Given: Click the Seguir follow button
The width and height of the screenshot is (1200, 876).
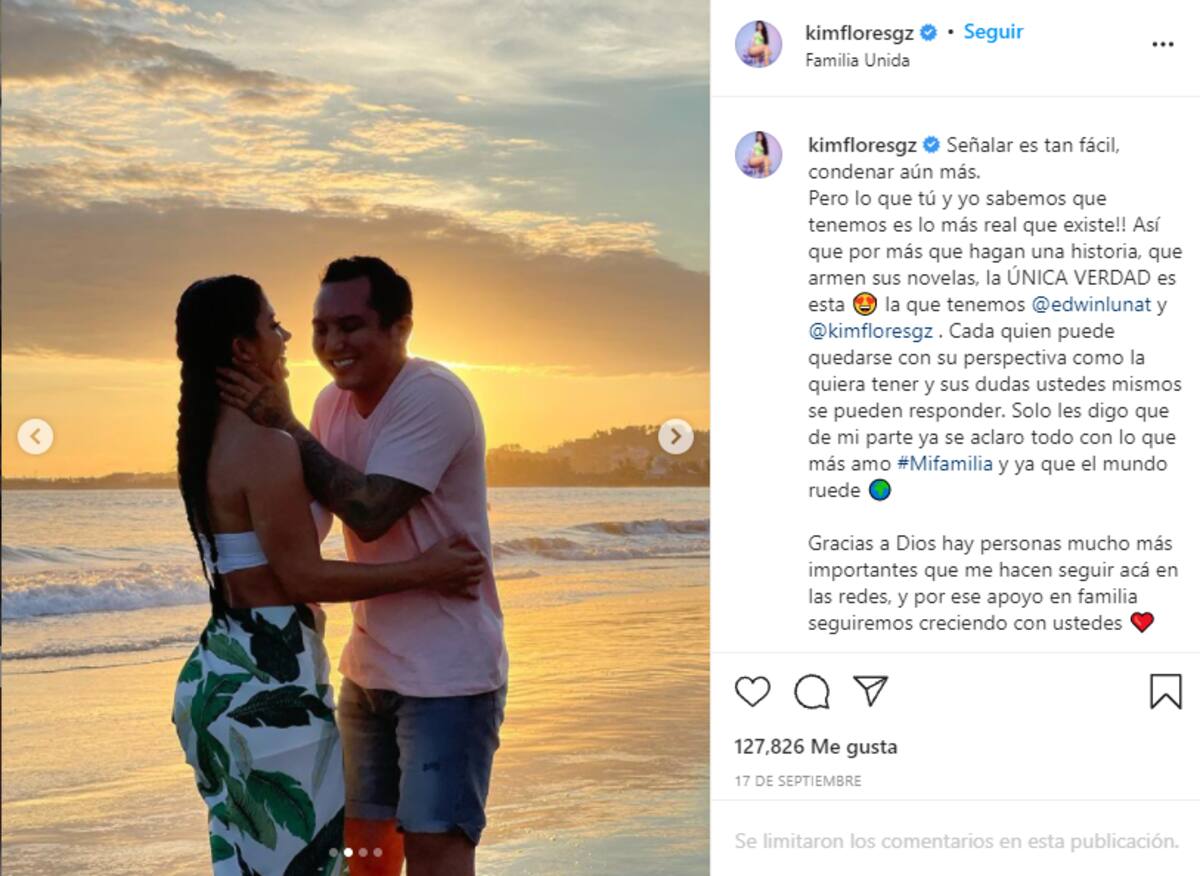Looking at the screenshot, I should 993,32.
